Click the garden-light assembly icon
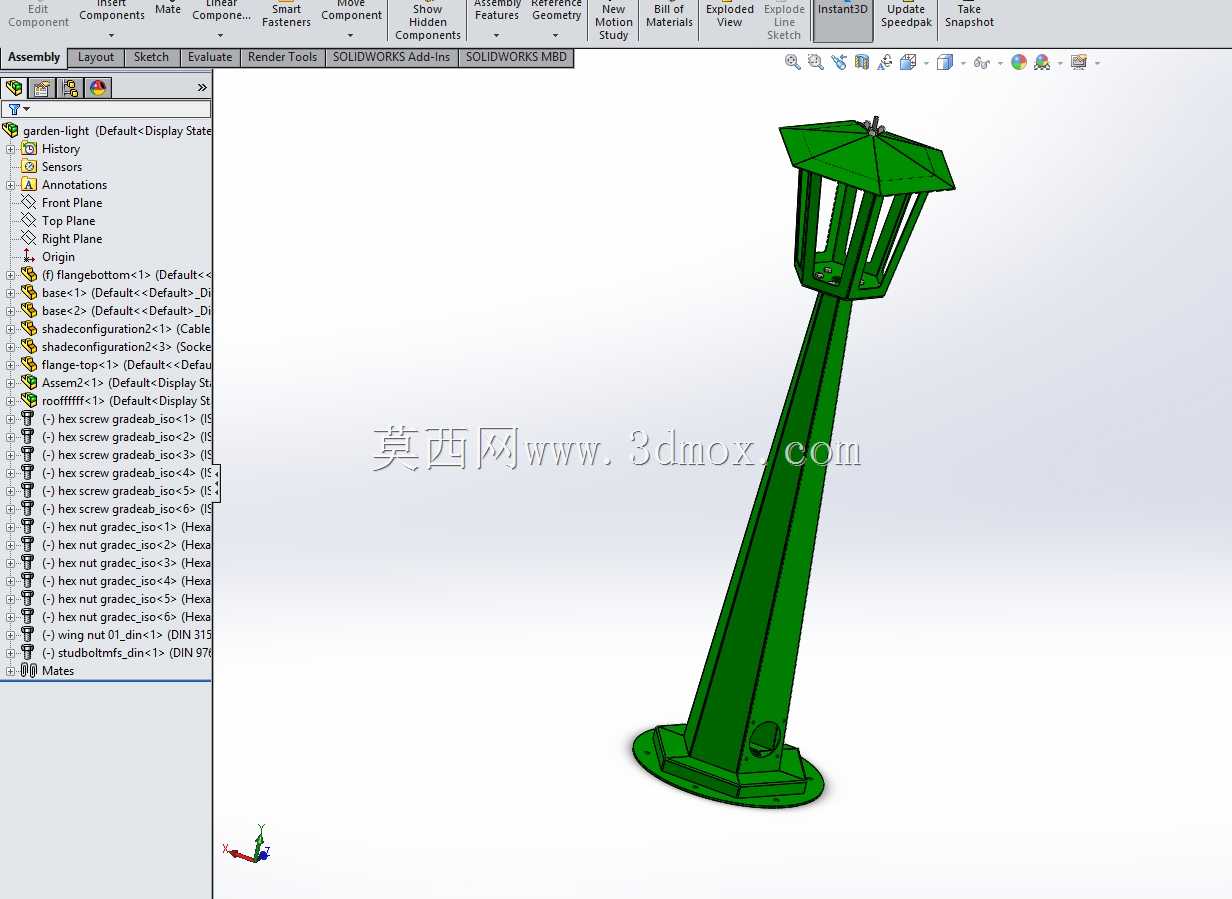The width and height of the screenshot is (1232, 899). [x=11, y=131]
